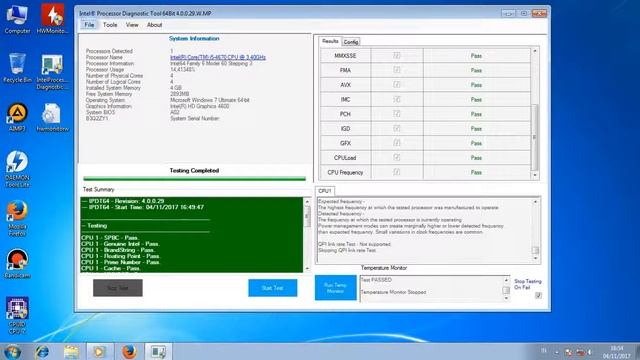Click the network tray icon

pyautogui.click(x=580, y=352)
